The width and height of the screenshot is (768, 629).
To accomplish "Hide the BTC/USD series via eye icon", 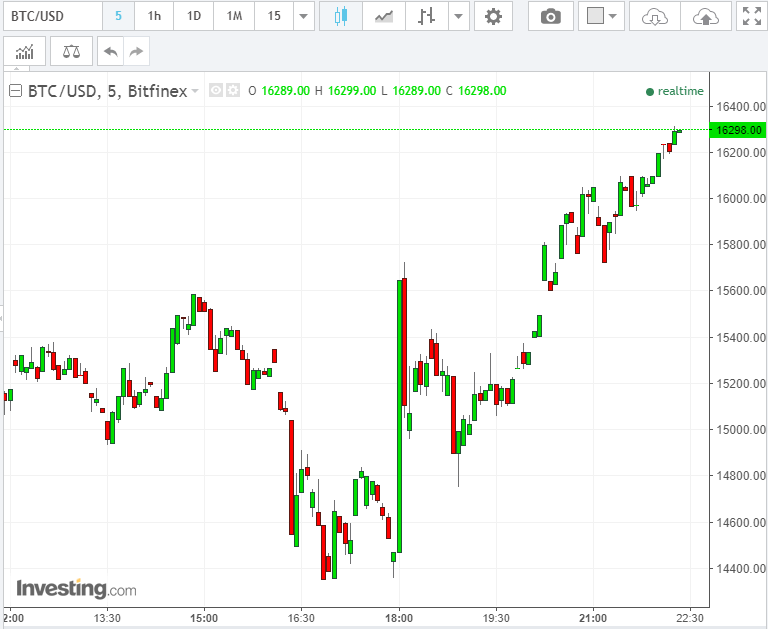I will pos(216,90).
